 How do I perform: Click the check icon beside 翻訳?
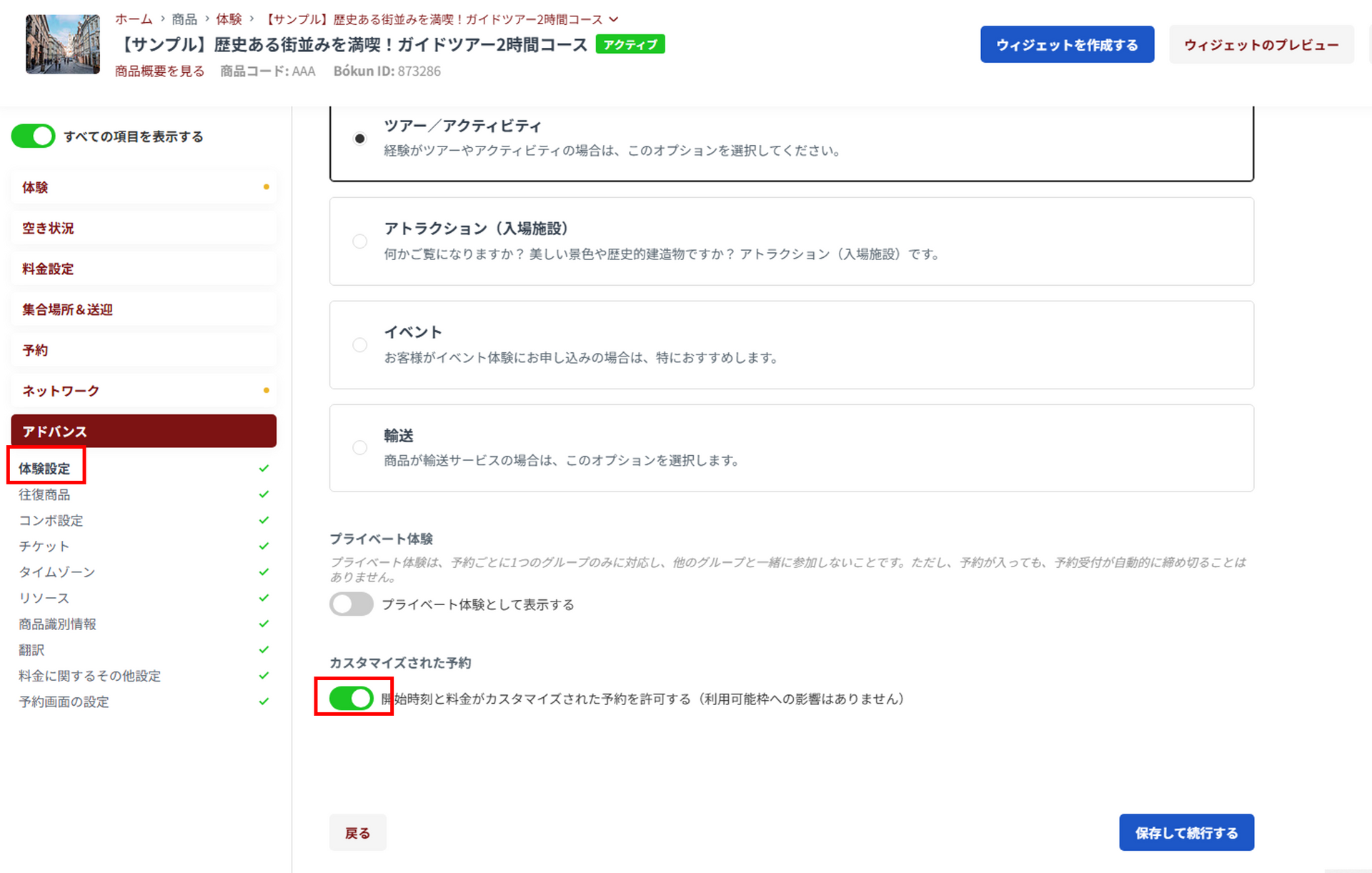point(264,650)
